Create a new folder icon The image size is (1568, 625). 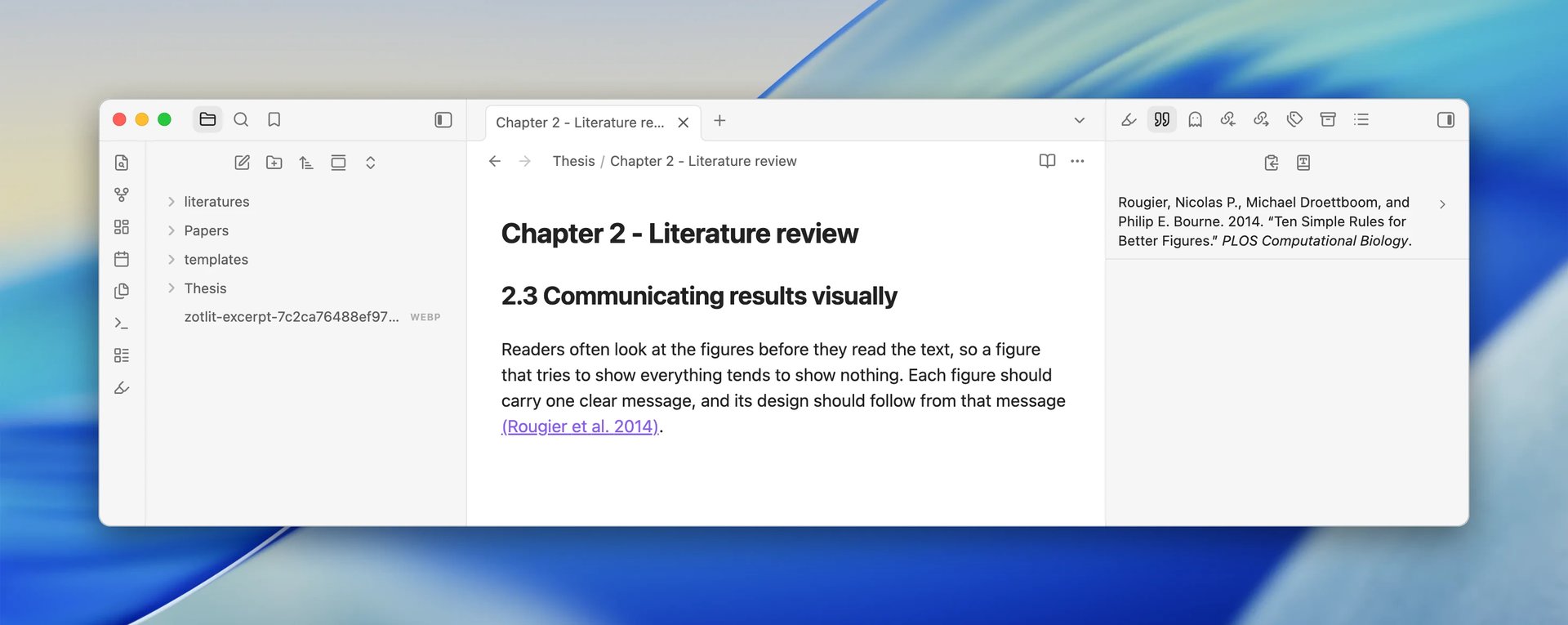click(x=274, y=163)
